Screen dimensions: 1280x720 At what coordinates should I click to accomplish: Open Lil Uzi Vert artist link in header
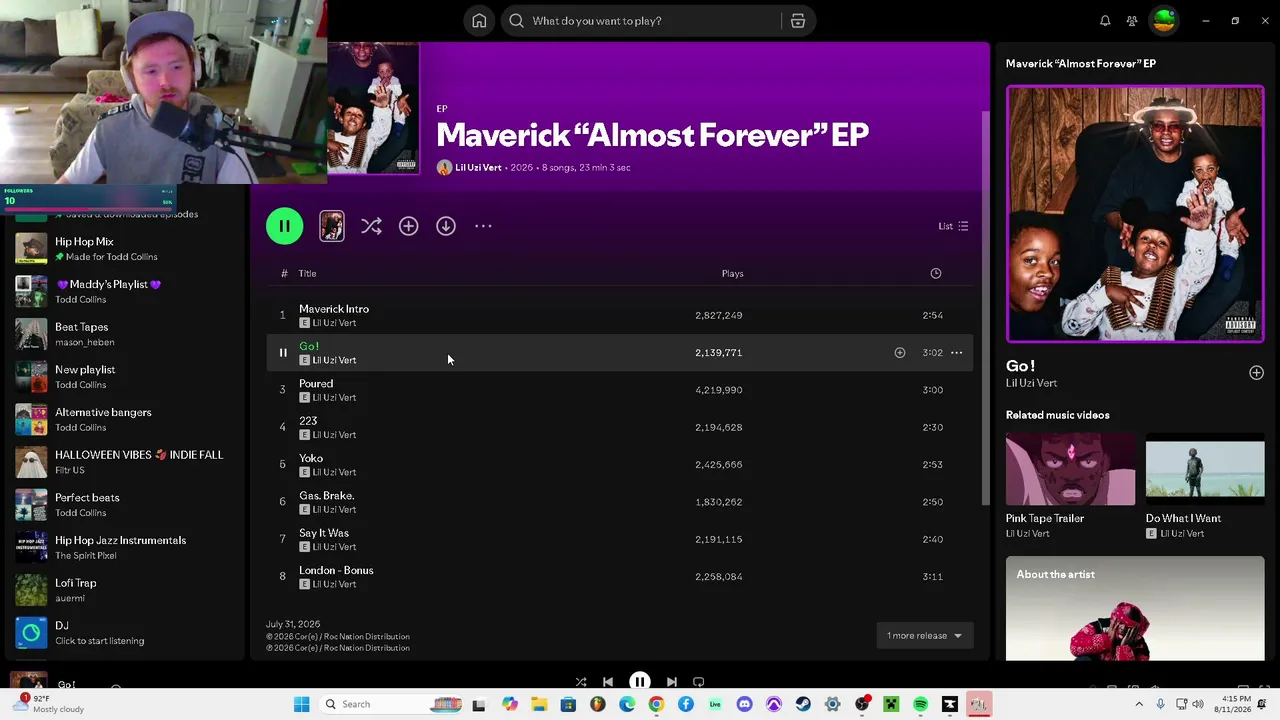pos(478,168)
